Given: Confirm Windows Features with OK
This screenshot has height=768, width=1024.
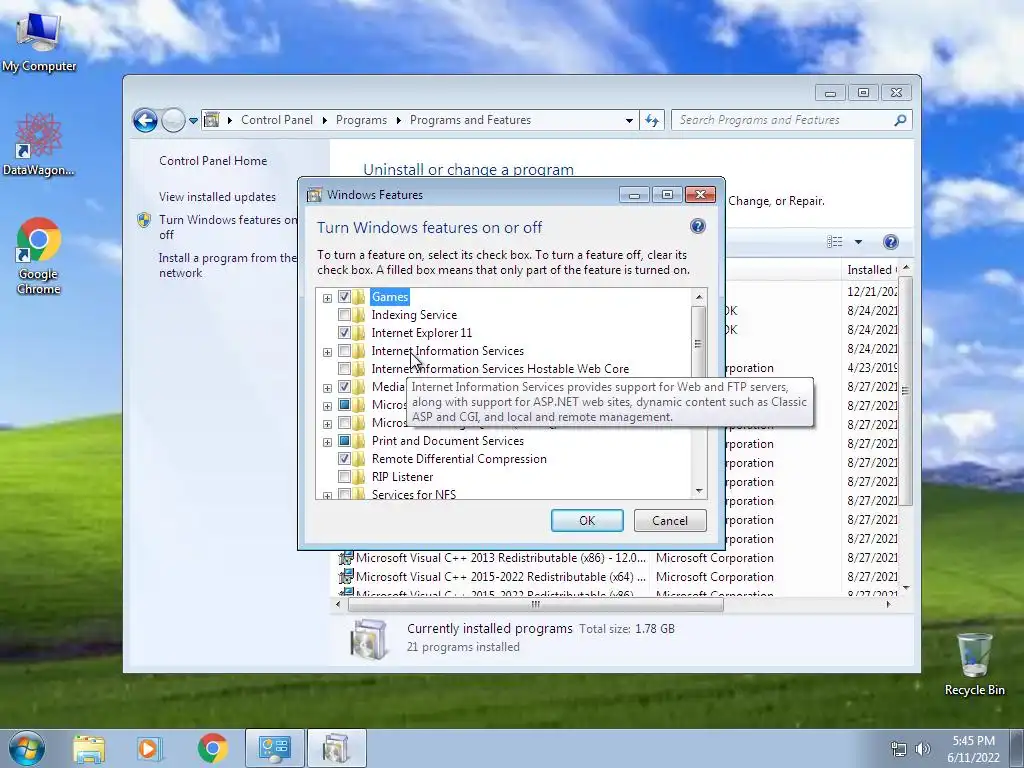Looking at the screenshot, I should (x=587, y=520).
